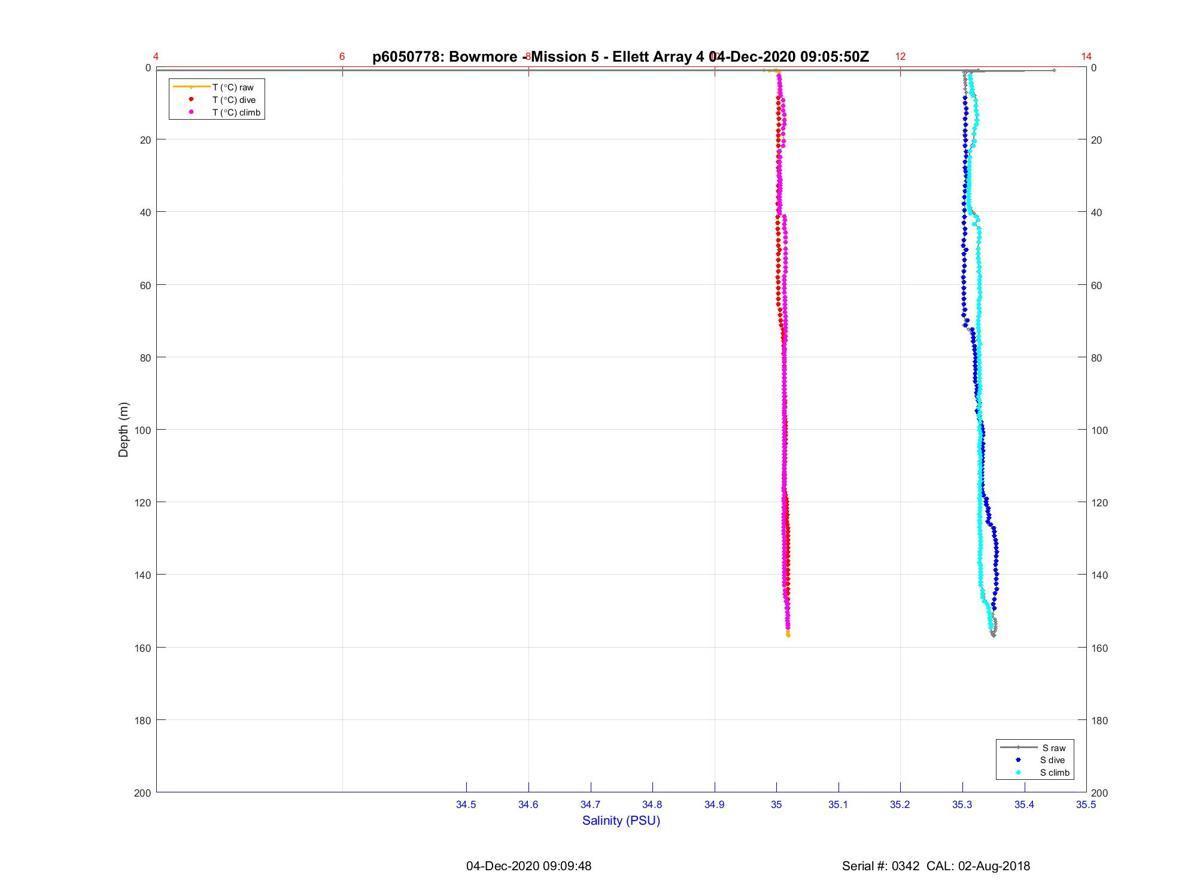The width and height of the screenshot is (1200, 891).
Task: Click salinity tick label 35.2
Action: pos(900,804)
